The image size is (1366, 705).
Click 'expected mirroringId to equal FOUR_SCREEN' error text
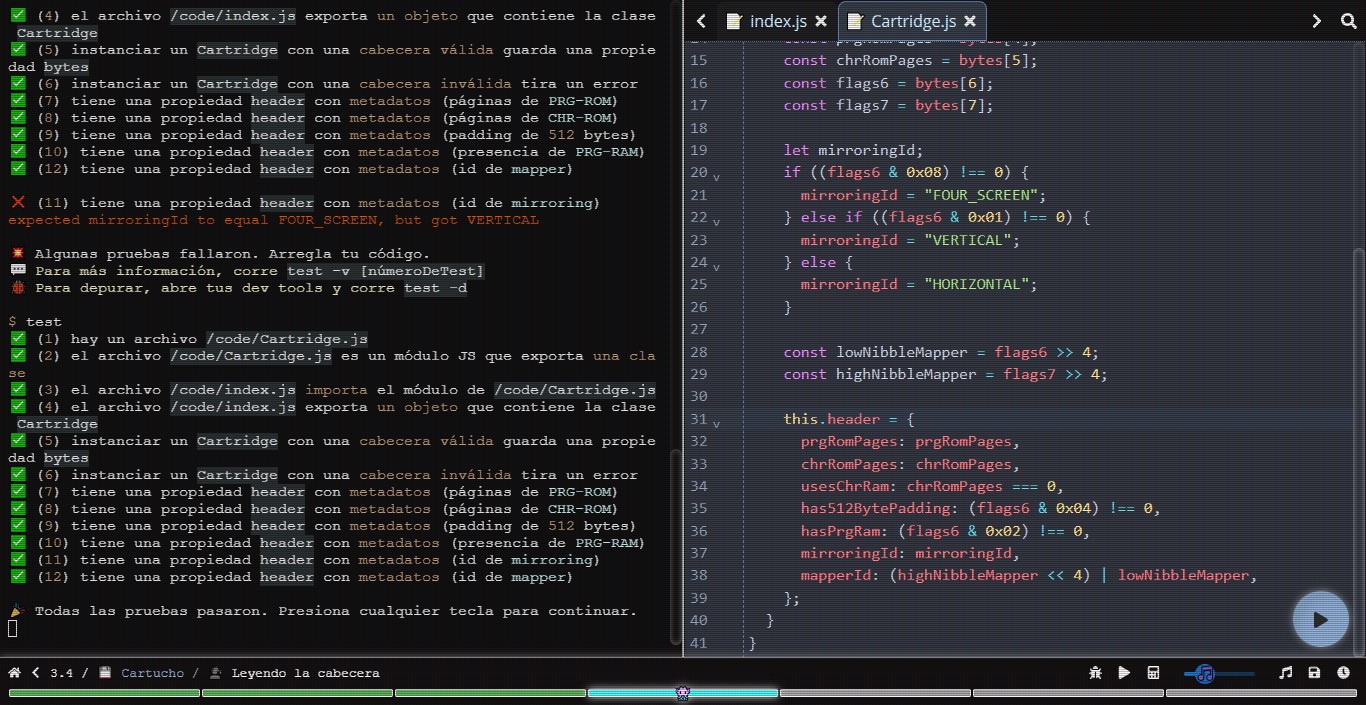[x=273, y=220]
